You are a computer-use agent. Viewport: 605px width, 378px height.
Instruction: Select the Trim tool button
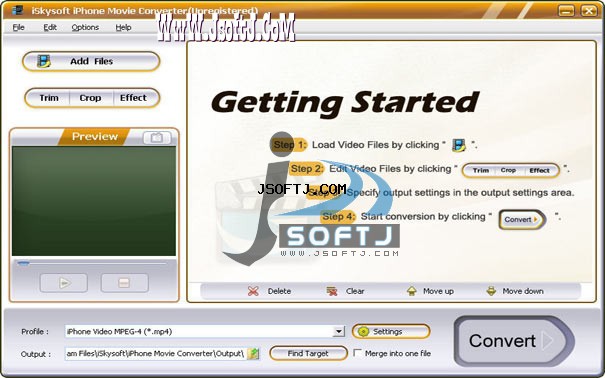click(48, 98)
